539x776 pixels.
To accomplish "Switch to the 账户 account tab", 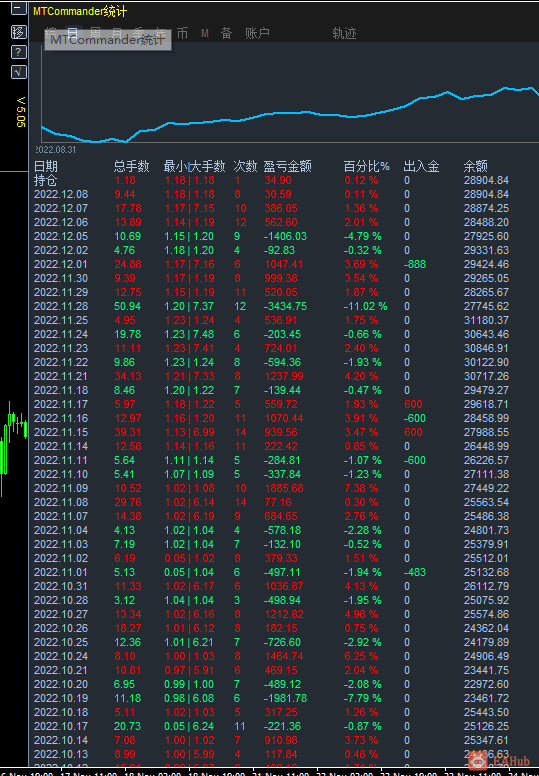I will (x=257, y=33).
